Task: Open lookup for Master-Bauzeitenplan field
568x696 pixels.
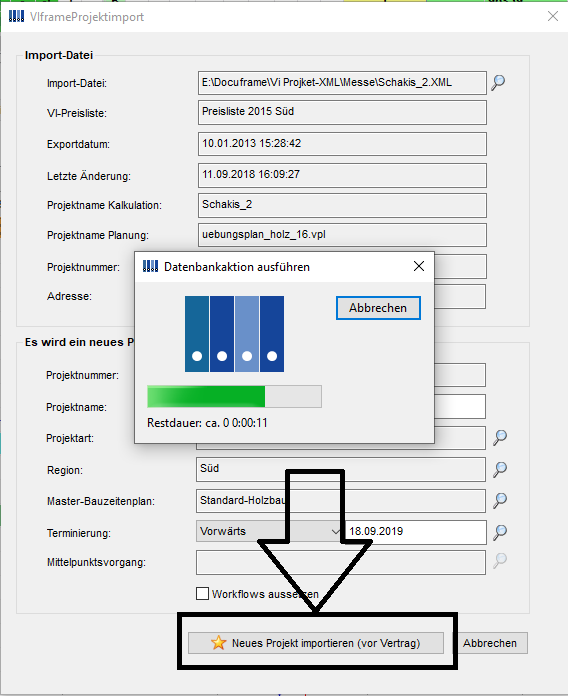Action: [x=500, y=500]
